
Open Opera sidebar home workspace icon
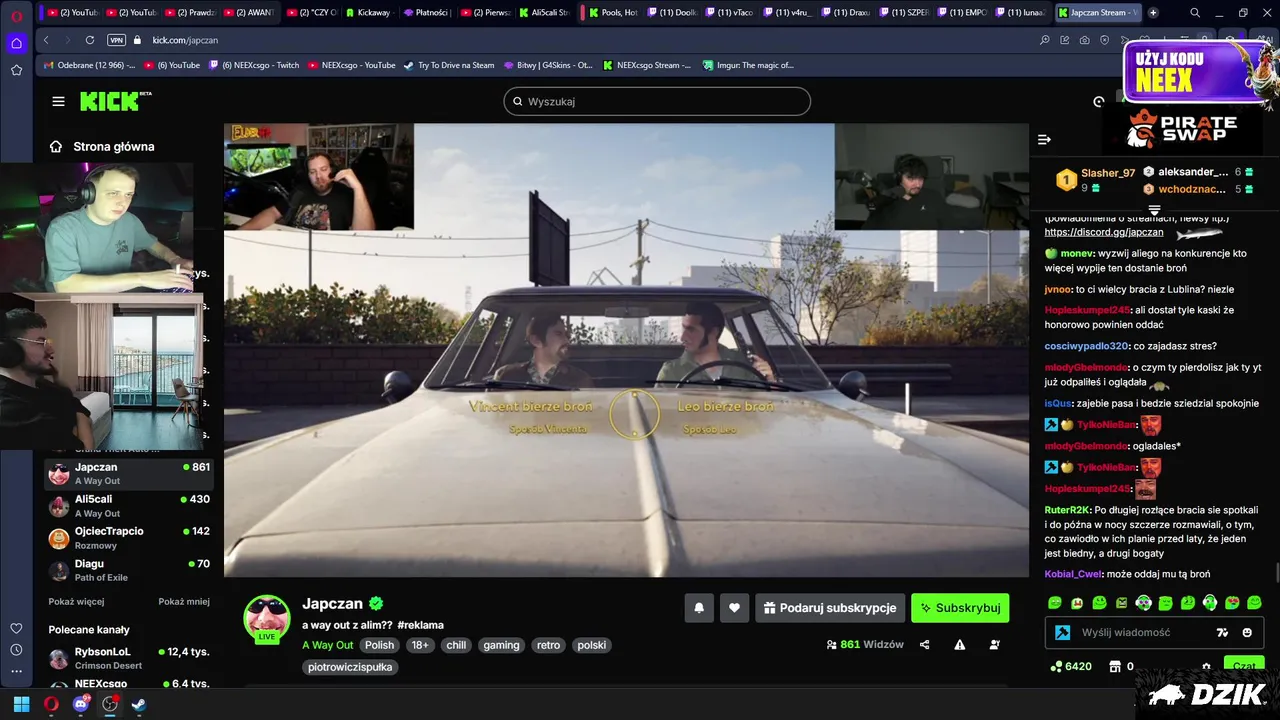pyautogui.click(x=16, y=43)
